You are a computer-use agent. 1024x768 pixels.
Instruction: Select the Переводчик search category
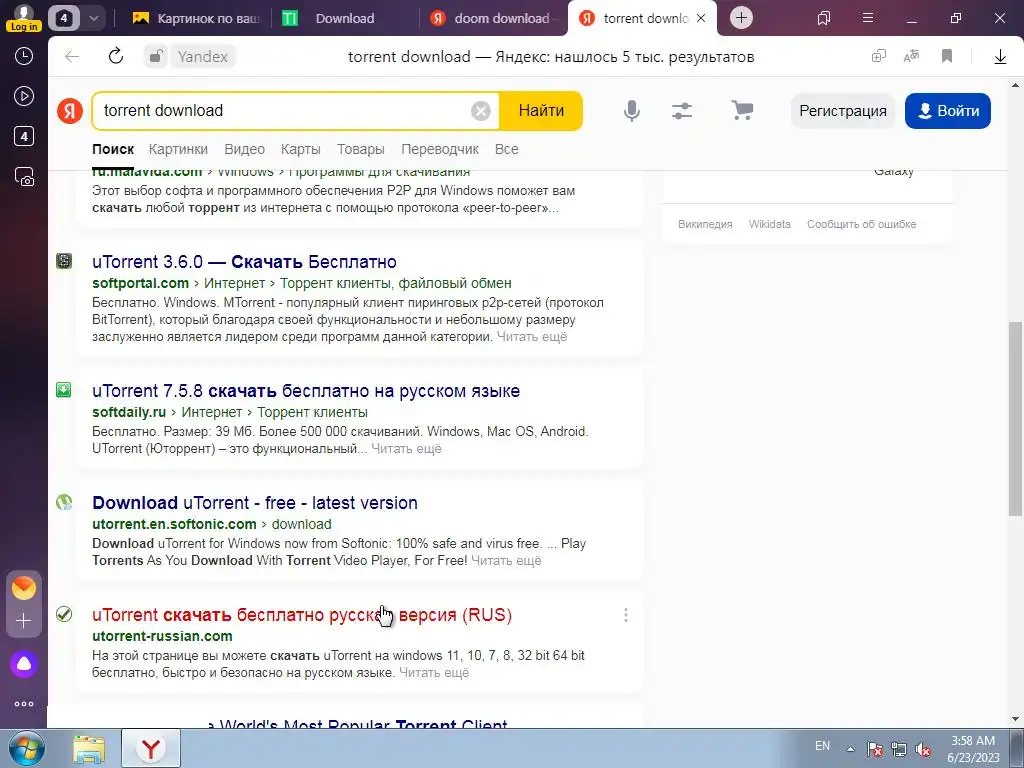[x=440, y=149]
